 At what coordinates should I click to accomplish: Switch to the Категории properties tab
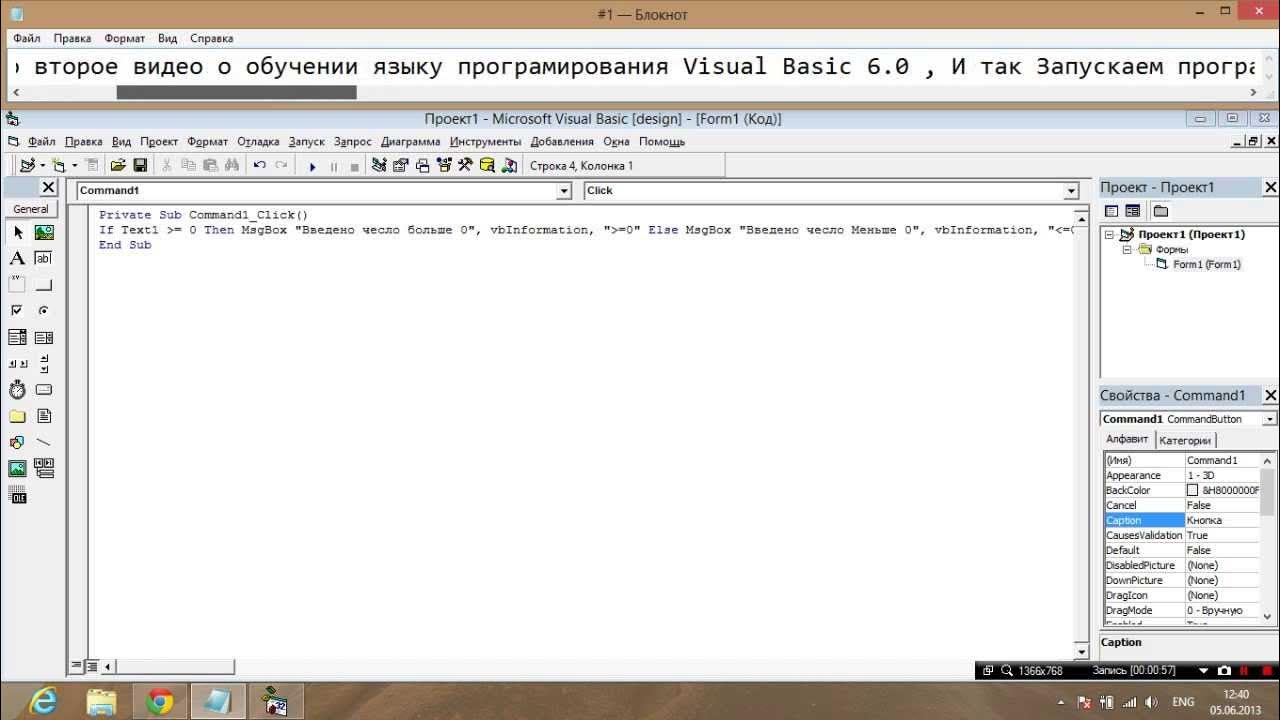(1185, 441)
